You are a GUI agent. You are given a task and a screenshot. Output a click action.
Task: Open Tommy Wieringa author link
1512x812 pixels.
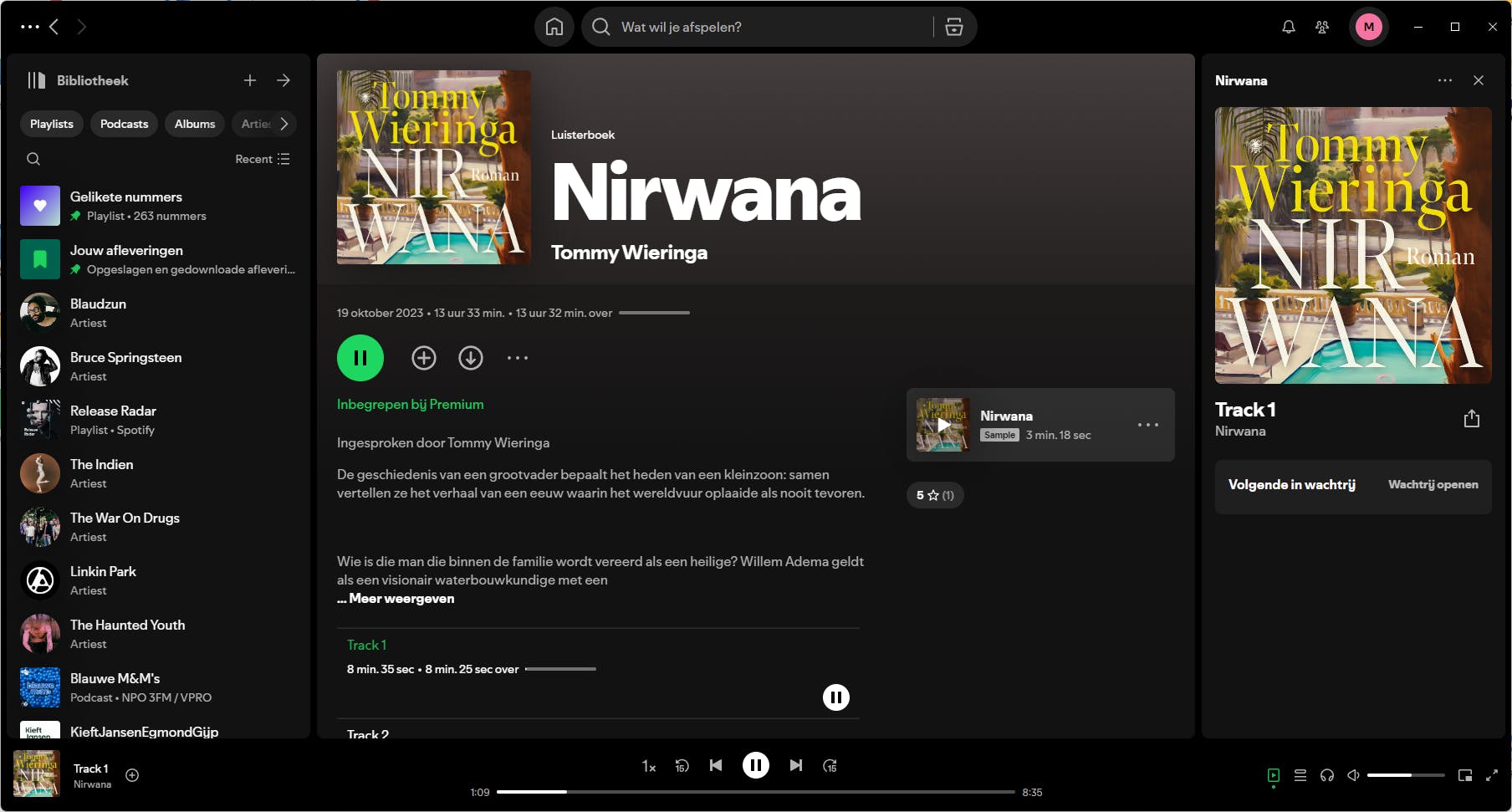pyautogui.click(x=629, y=253)
